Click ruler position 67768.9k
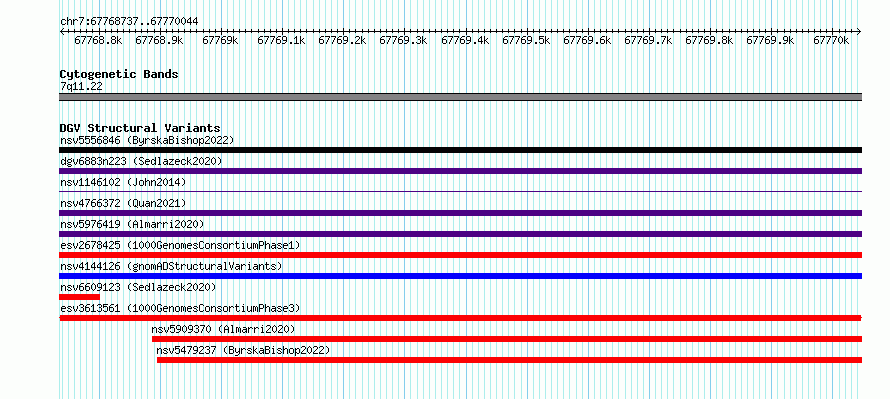 pyautogui.click(x=159, y=40)
